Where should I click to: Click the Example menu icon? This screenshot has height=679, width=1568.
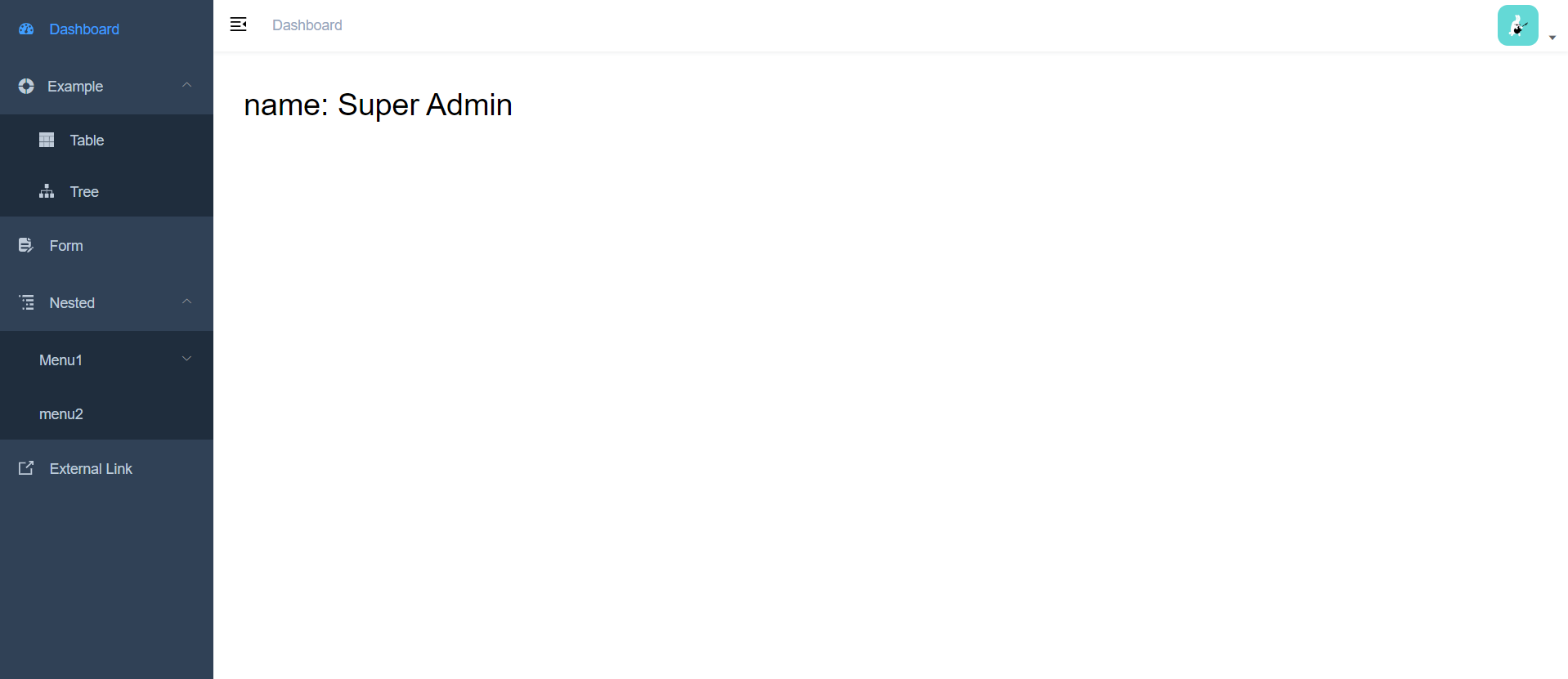26,87
